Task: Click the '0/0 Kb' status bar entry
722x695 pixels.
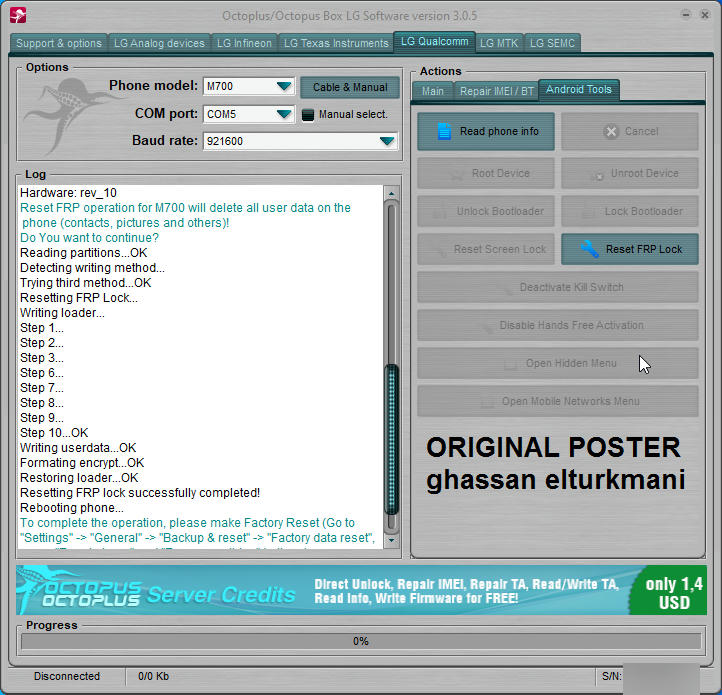Action: 153,676
